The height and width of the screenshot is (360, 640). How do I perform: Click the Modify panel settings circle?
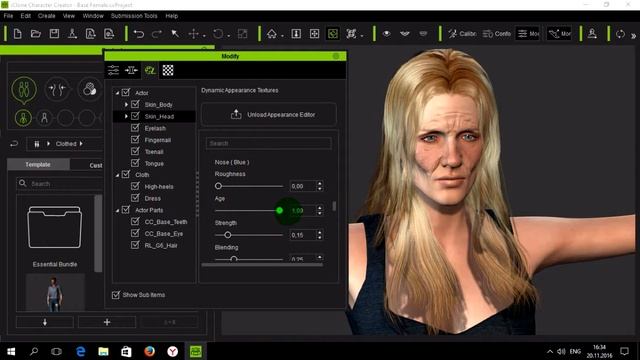[336, 56]
